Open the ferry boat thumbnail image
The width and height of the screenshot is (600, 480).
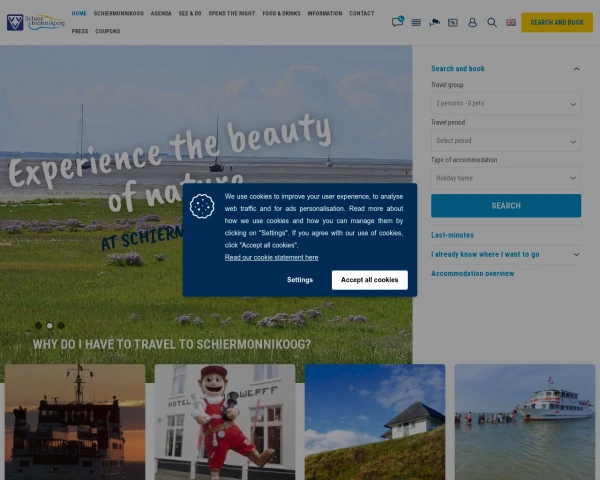pyautogui.click(x=75, y=420)
